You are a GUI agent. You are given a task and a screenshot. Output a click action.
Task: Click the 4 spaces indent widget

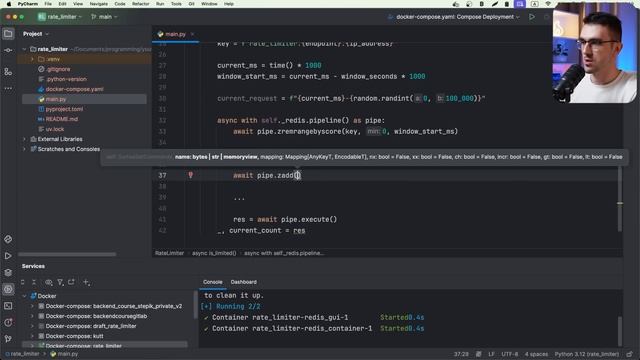tap(536, 354)
